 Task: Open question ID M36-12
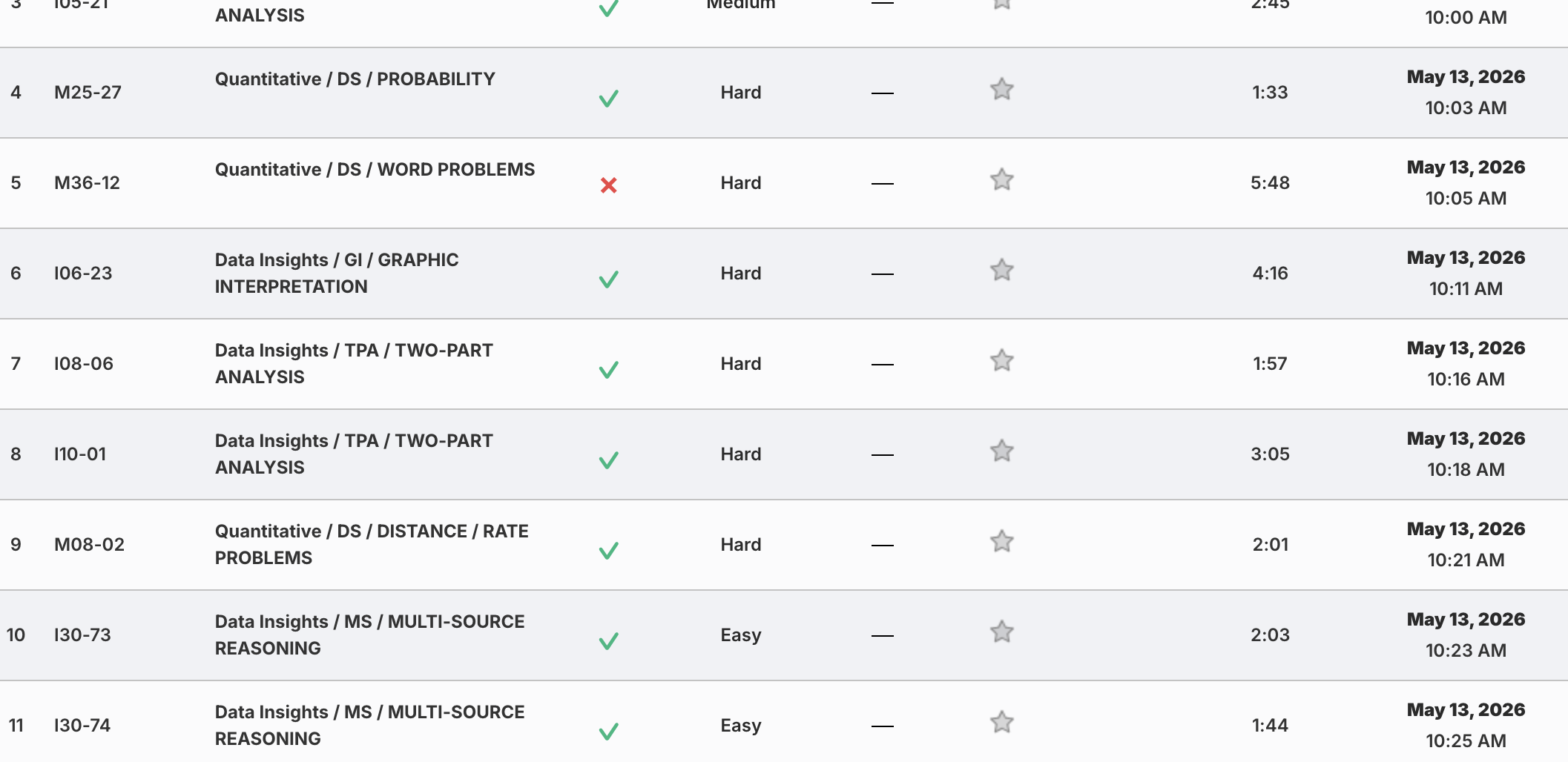[87, 183]
